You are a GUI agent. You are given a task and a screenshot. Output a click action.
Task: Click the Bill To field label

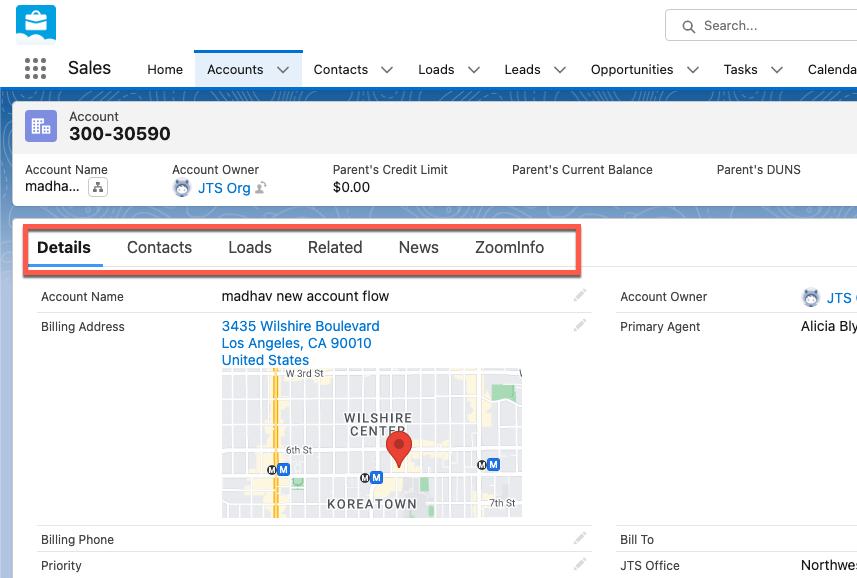click(637, 540)
